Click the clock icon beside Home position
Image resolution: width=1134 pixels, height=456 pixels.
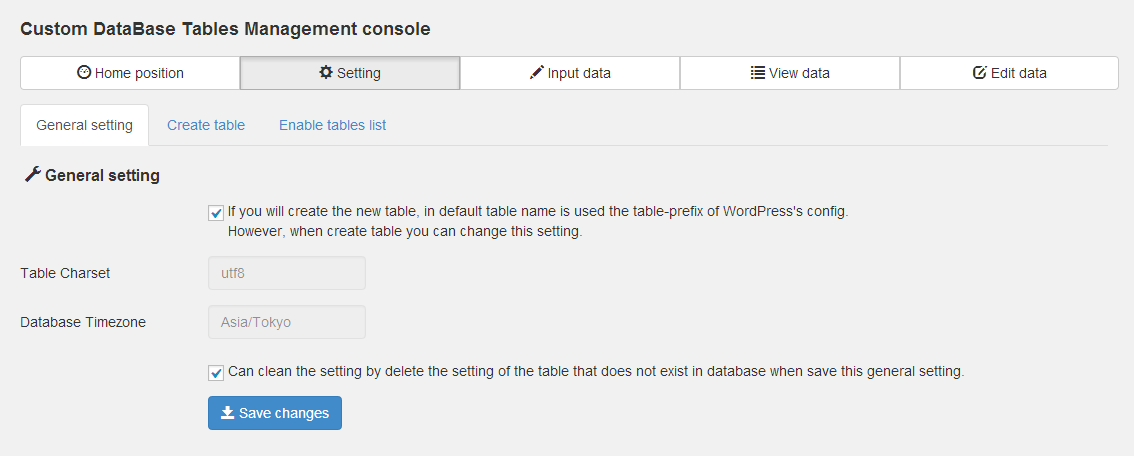(x=84, y=73)
